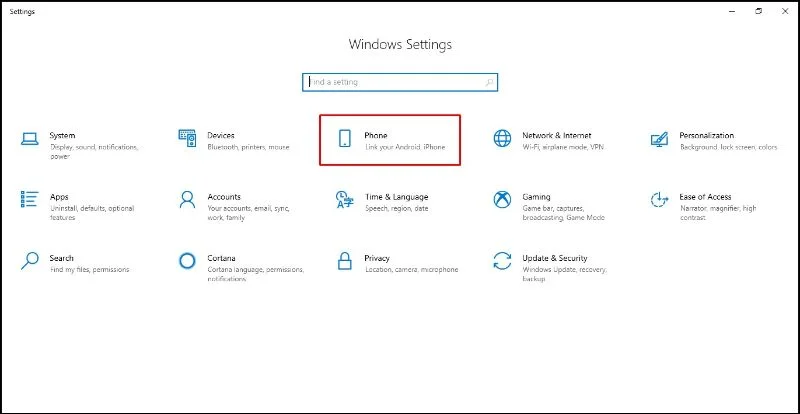Click the Search magnifier category icon
This screenshot has height=414, width=800.
[30, 261]
